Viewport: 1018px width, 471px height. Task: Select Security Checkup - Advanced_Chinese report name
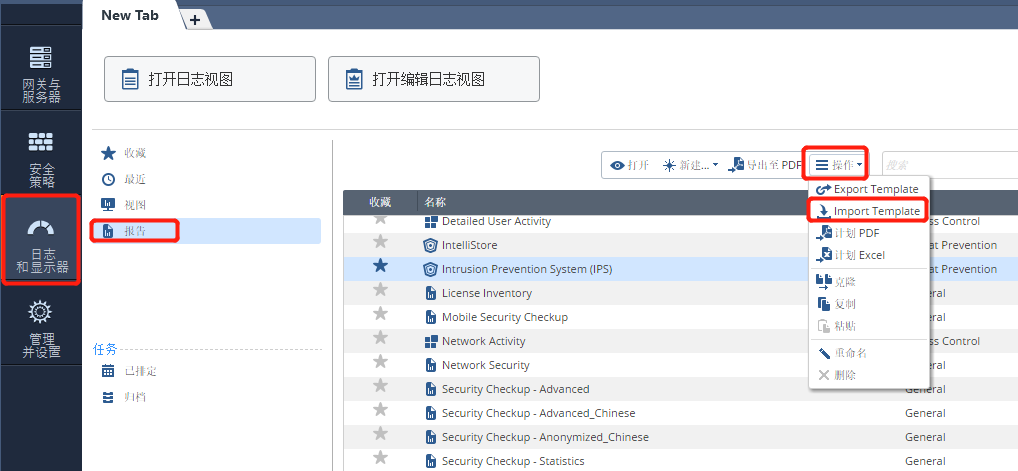click(539, 413)
